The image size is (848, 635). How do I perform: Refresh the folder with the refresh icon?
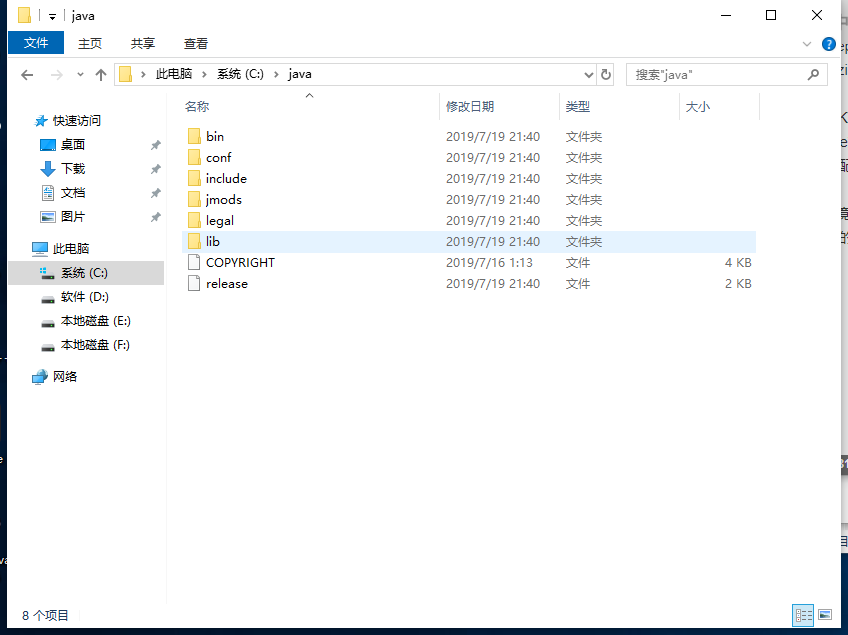606,74
